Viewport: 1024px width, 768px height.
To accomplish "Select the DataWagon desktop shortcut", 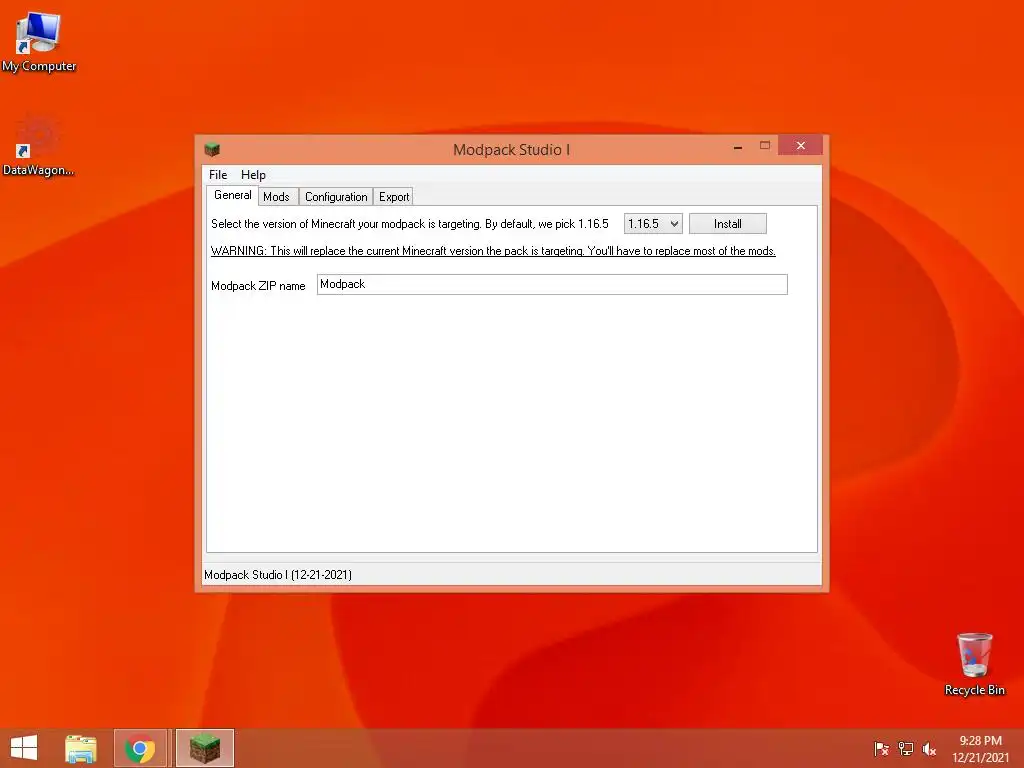I will point(39,145).
